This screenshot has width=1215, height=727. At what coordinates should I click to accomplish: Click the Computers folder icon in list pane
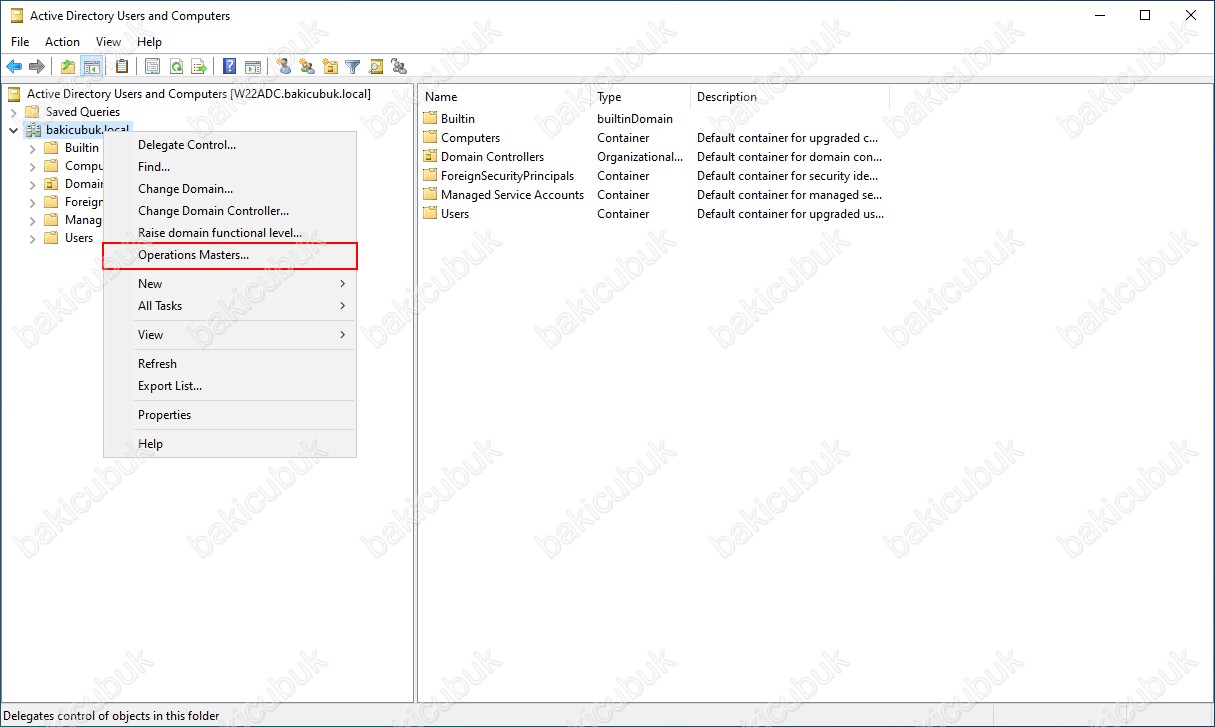430,138
